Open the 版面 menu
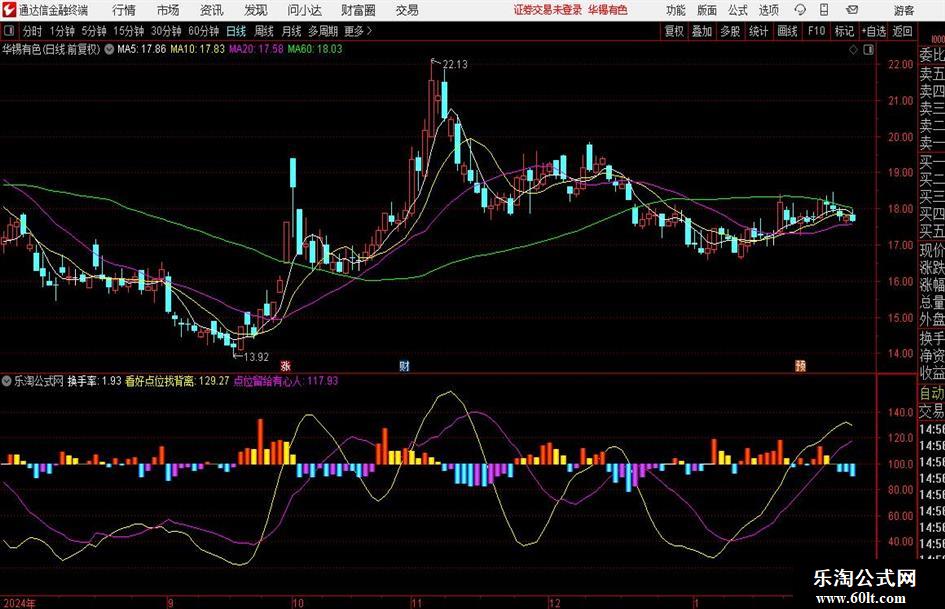Screen dimensions: 945x609 pos(707,10)
